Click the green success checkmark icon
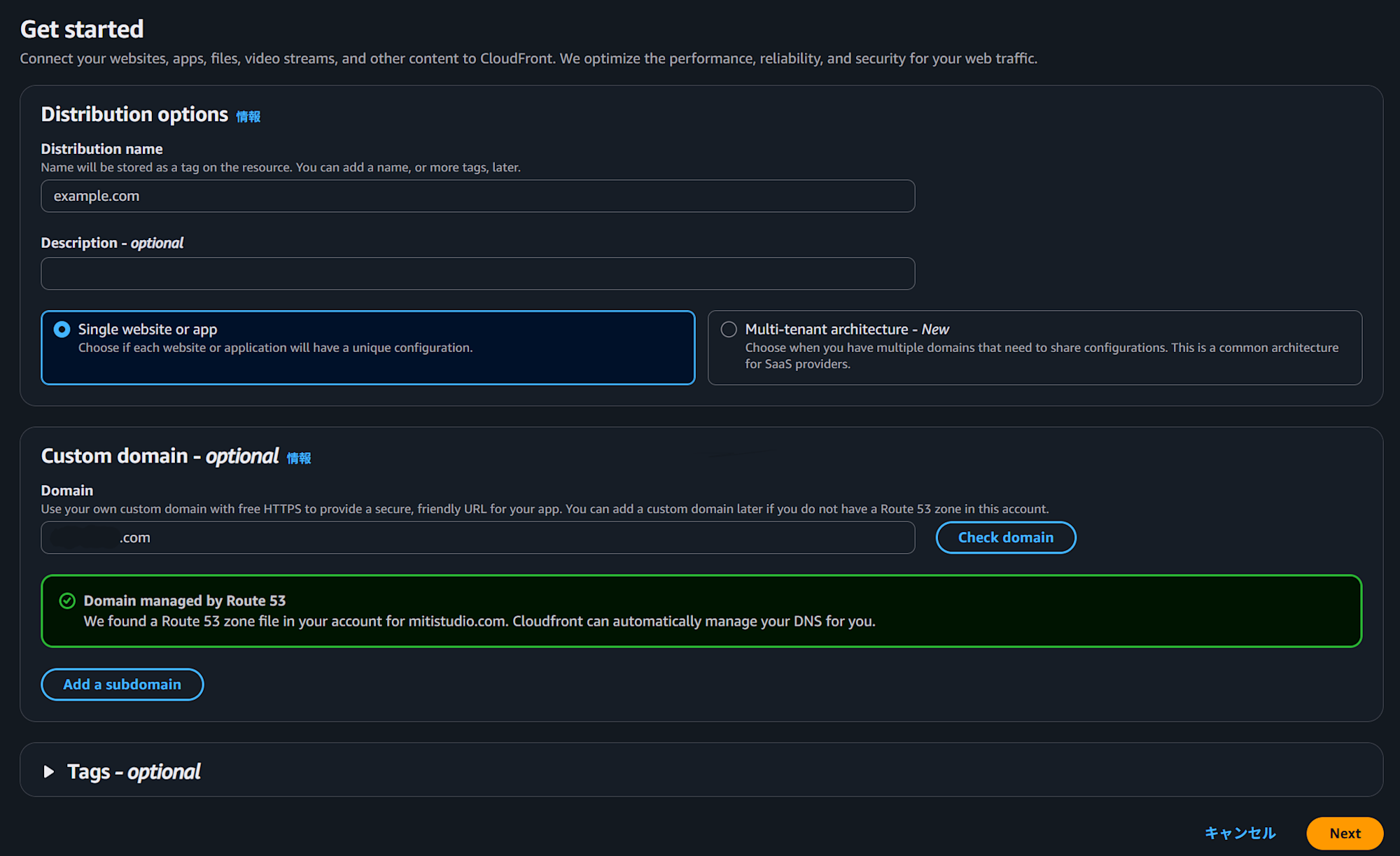The image size is (1400, 856). click(x=67, y=601)
